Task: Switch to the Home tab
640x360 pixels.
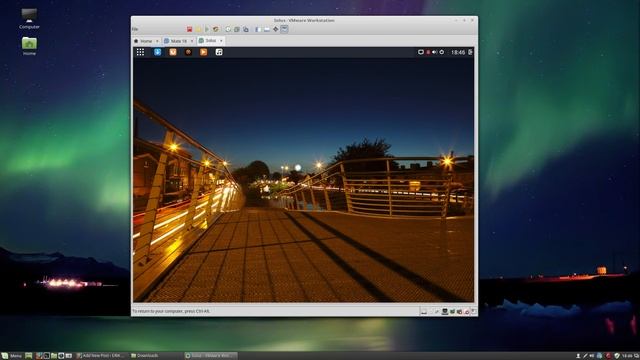Action: [146, 41]
